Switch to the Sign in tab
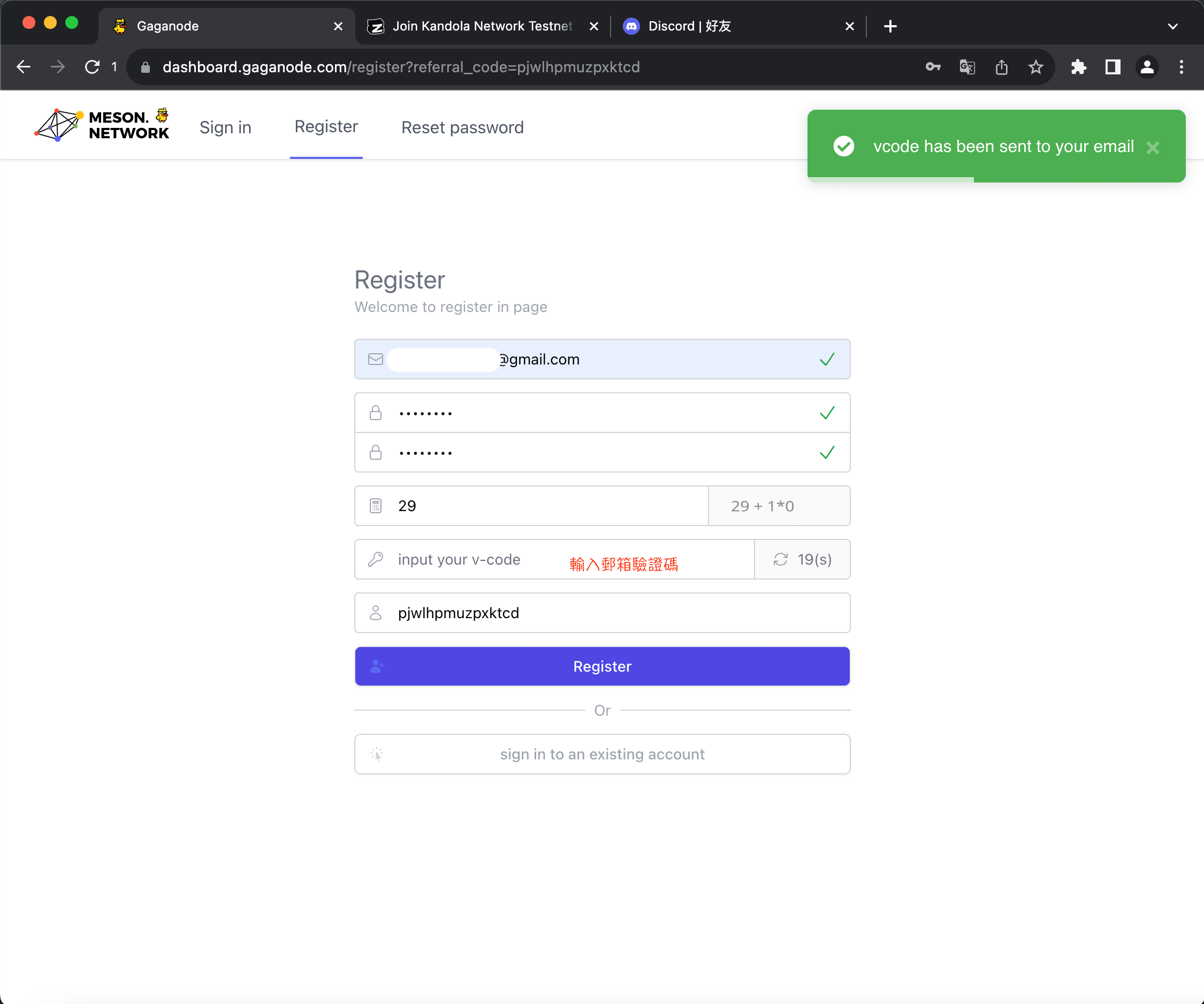1204x1004 pixels. coord(225,127)
